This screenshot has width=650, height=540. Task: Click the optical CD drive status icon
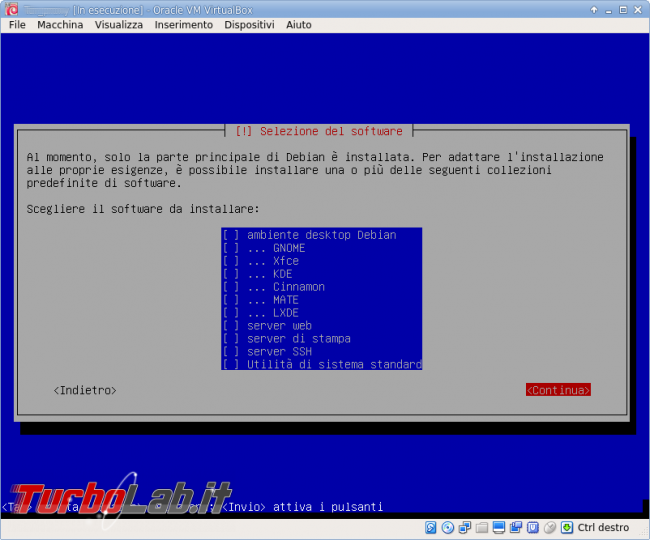pos(448,527)
